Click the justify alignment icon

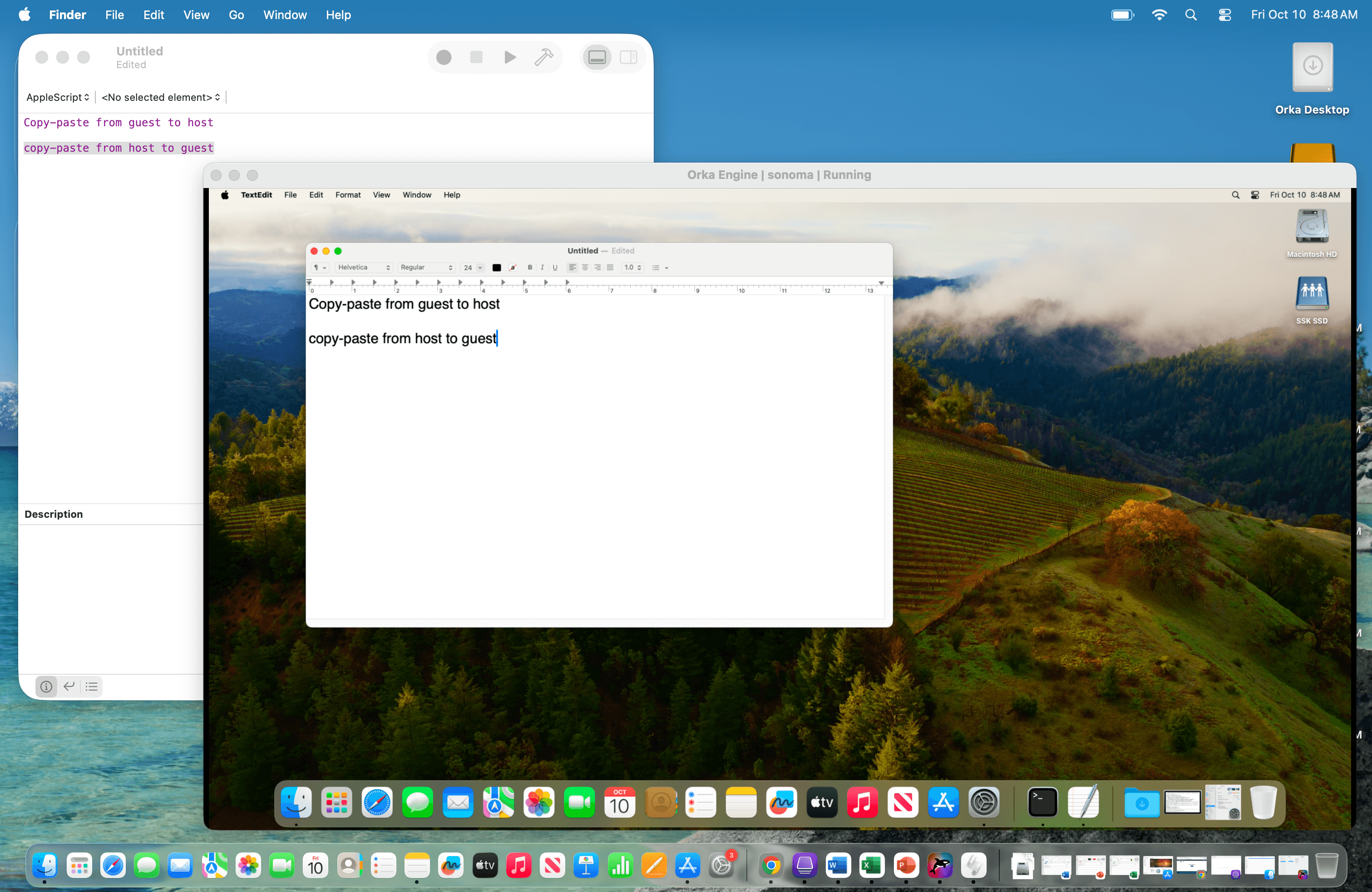[610, 268]
